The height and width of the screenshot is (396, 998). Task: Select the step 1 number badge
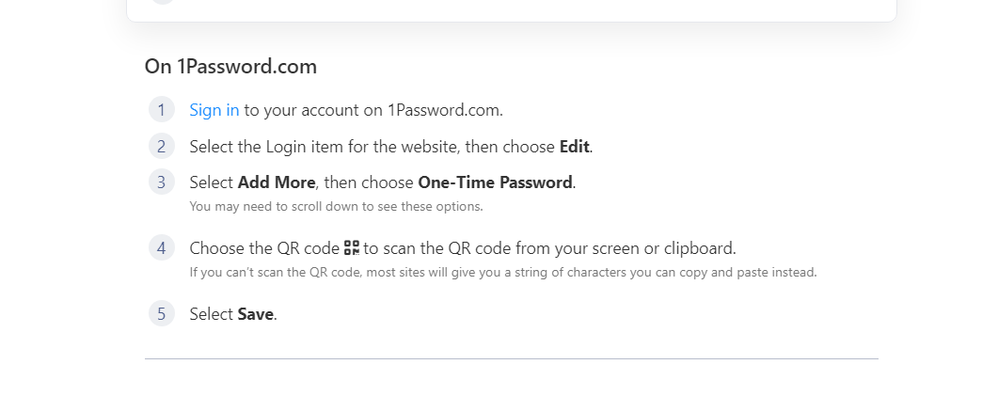click(x=162, y=110)
